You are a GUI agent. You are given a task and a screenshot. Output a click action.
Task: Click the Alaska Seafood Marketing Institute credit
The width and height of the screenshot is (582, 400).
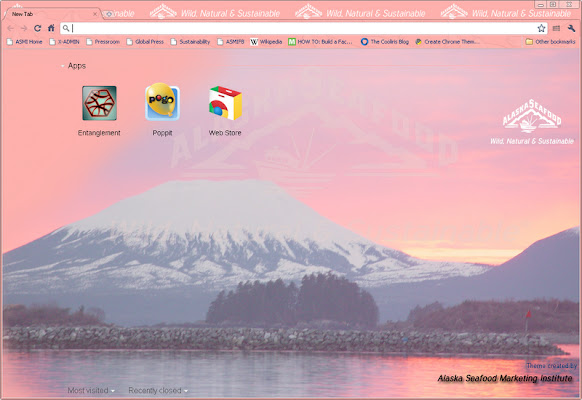(505, 378)
